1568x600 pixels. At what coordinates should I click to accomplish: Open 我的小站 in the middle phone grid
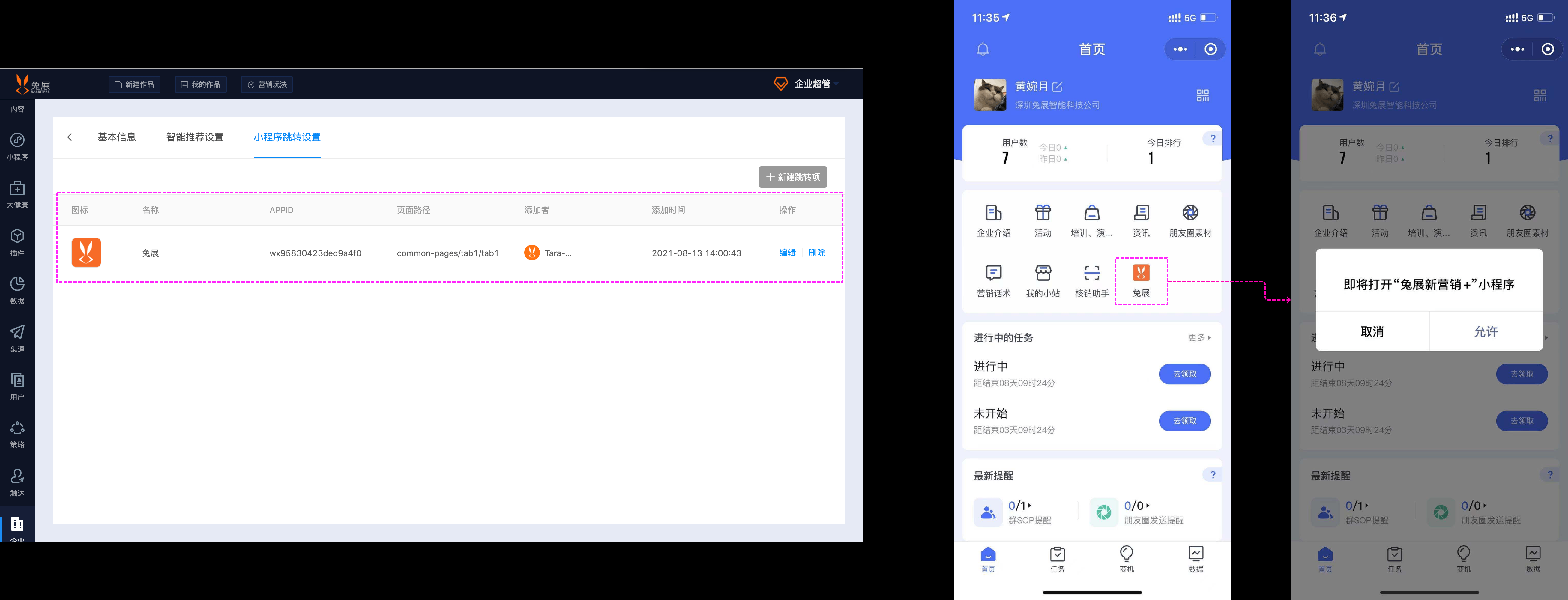tap(1043, 281)
